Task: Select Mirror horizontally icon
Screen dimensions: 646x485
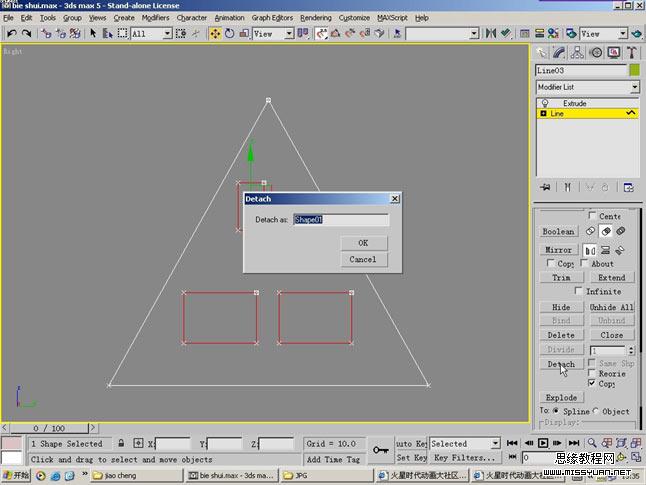Action: pos(590,250)
